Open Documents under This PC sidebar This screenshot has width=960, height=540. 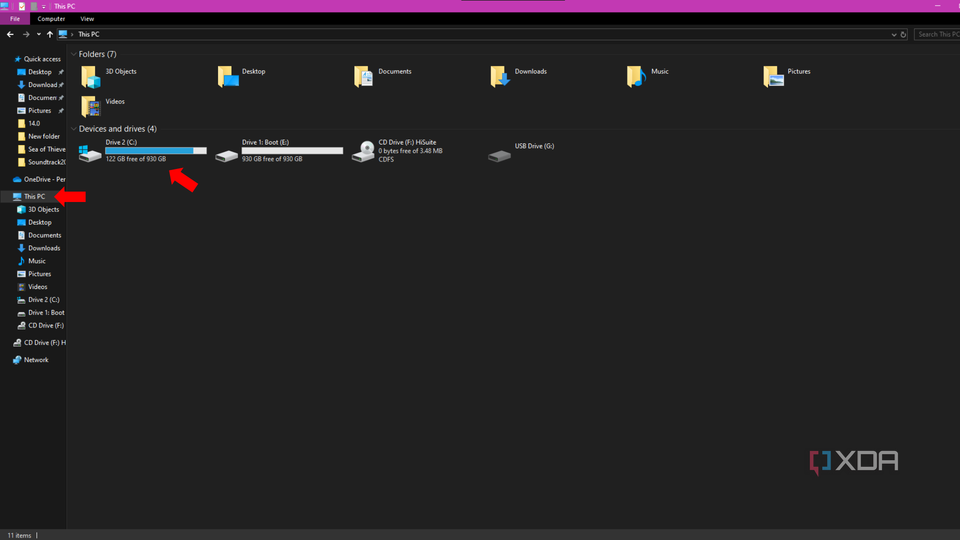tap(44, 234)
